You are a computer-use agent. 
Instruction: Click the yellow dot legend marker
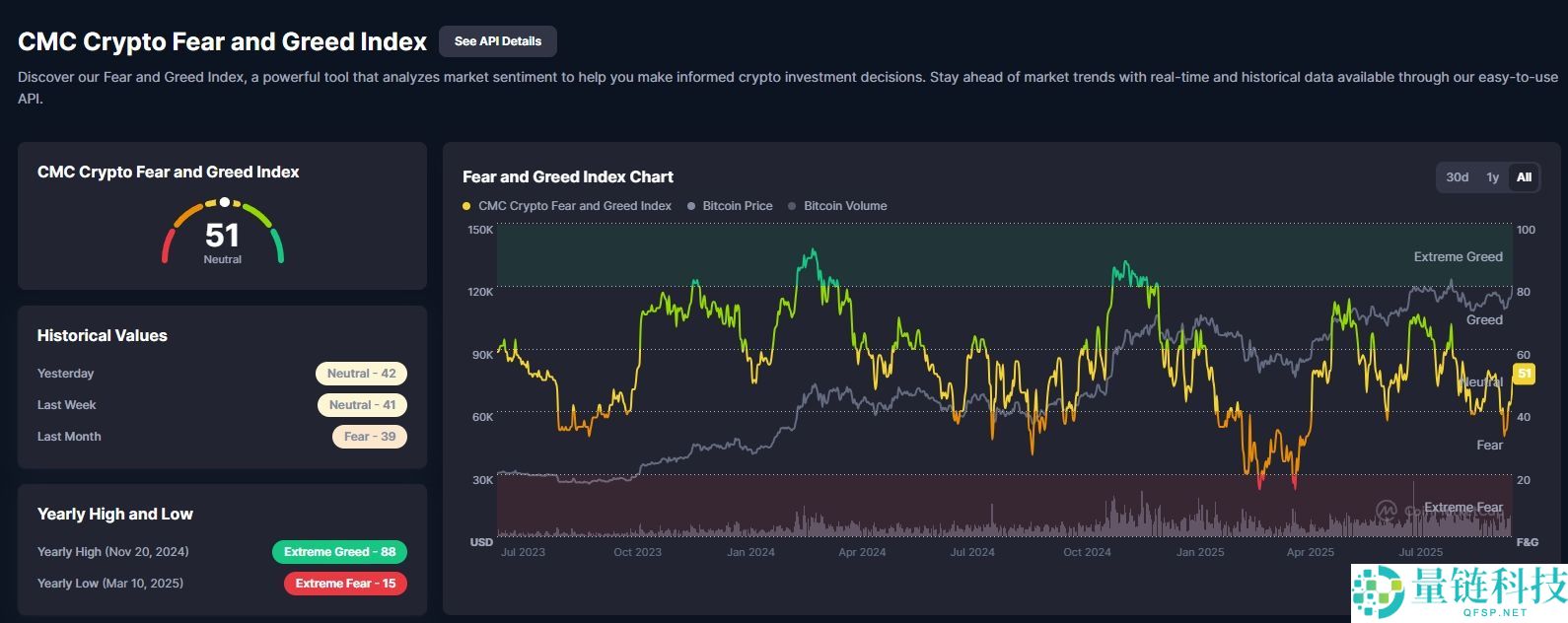[466, 206]
